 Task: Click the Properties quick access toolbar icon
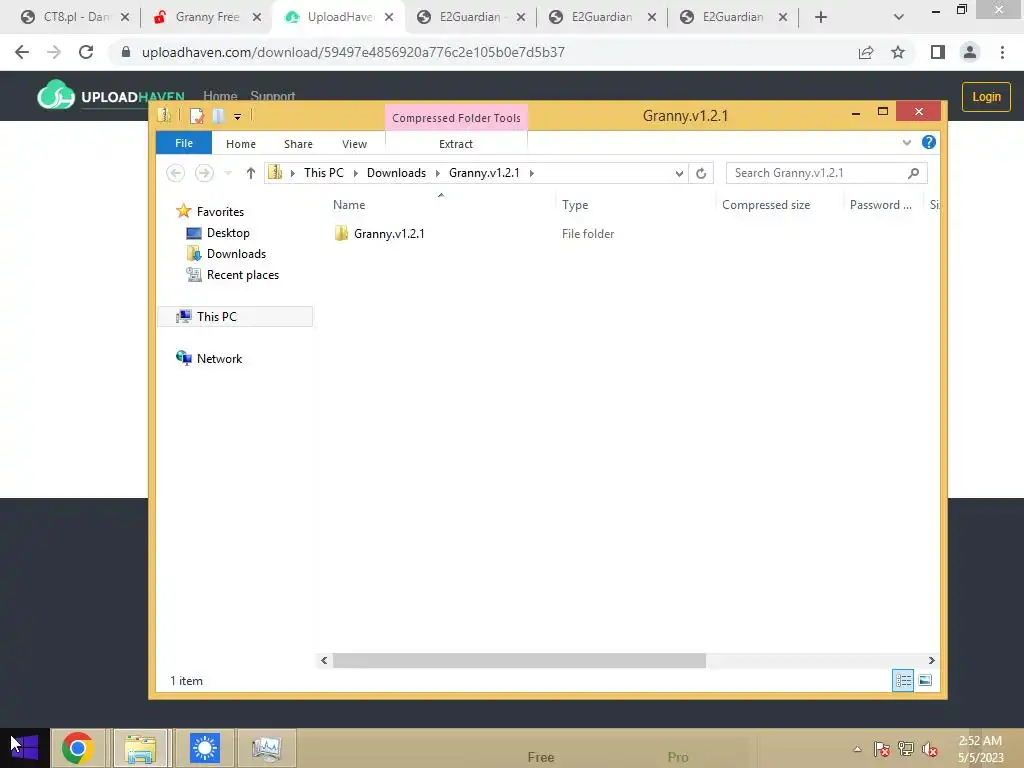point(196,116)
